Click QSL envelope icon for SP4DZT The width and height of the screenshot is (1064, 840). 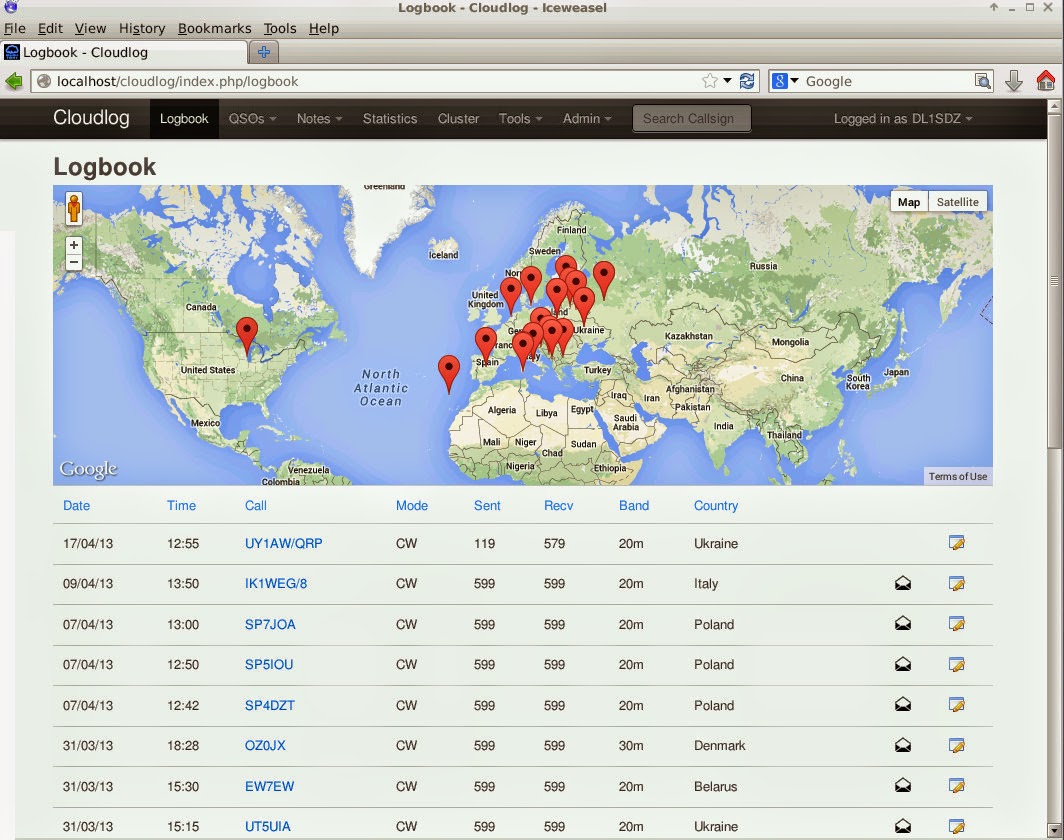(x=902, y=705)
